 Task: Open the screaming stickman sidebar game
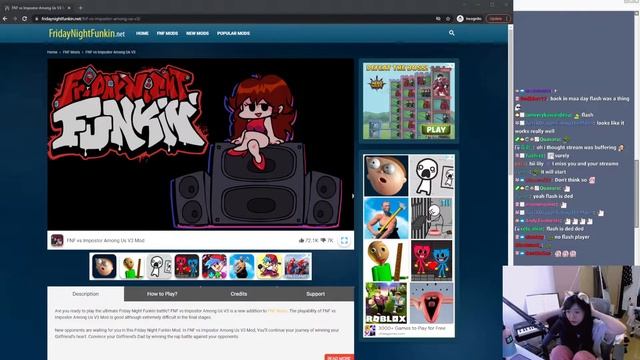(432, 176)
